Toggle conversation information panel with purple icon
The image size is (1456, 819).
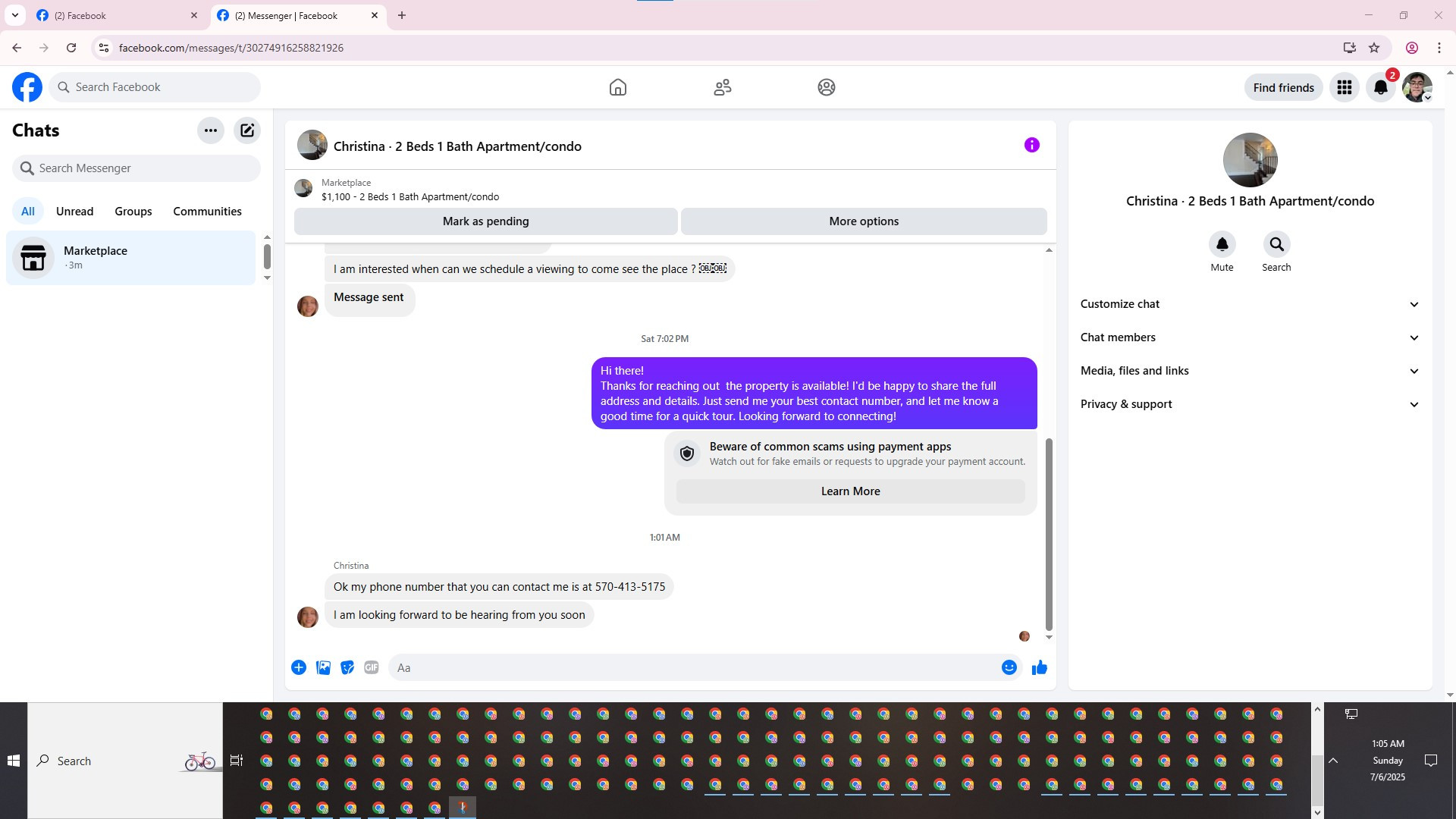click(x=1031, y=145)
